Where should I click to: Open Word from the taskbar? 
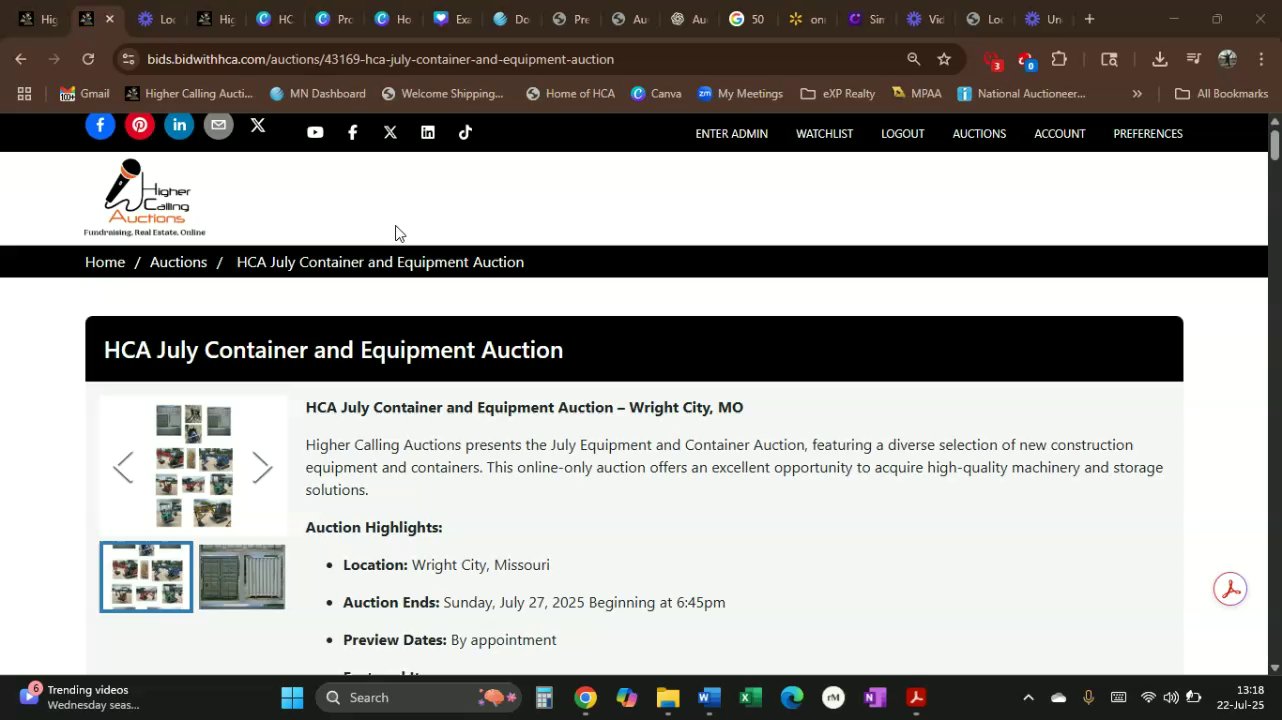[x=709, y=697]
